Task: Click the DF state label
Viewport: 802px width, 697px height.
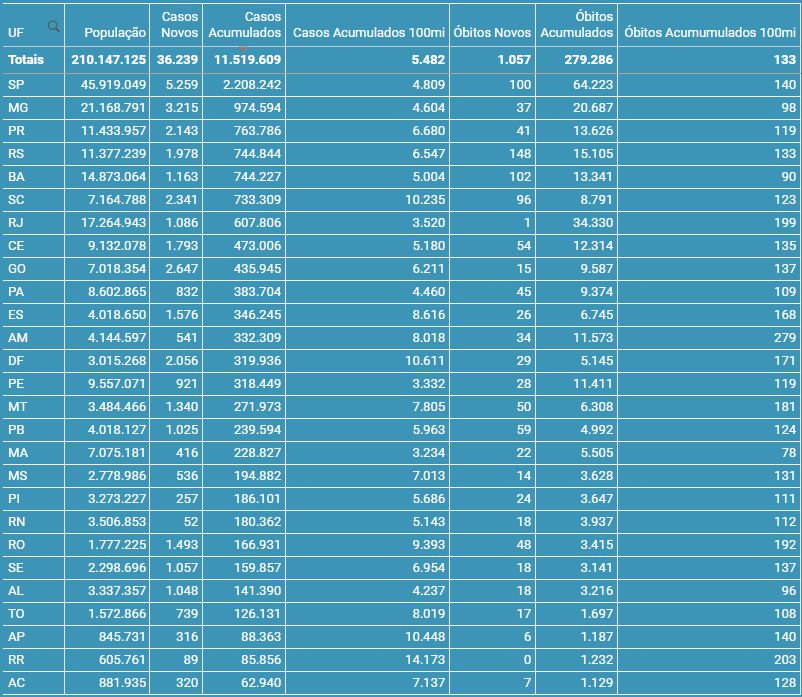Action: (16, 361)
